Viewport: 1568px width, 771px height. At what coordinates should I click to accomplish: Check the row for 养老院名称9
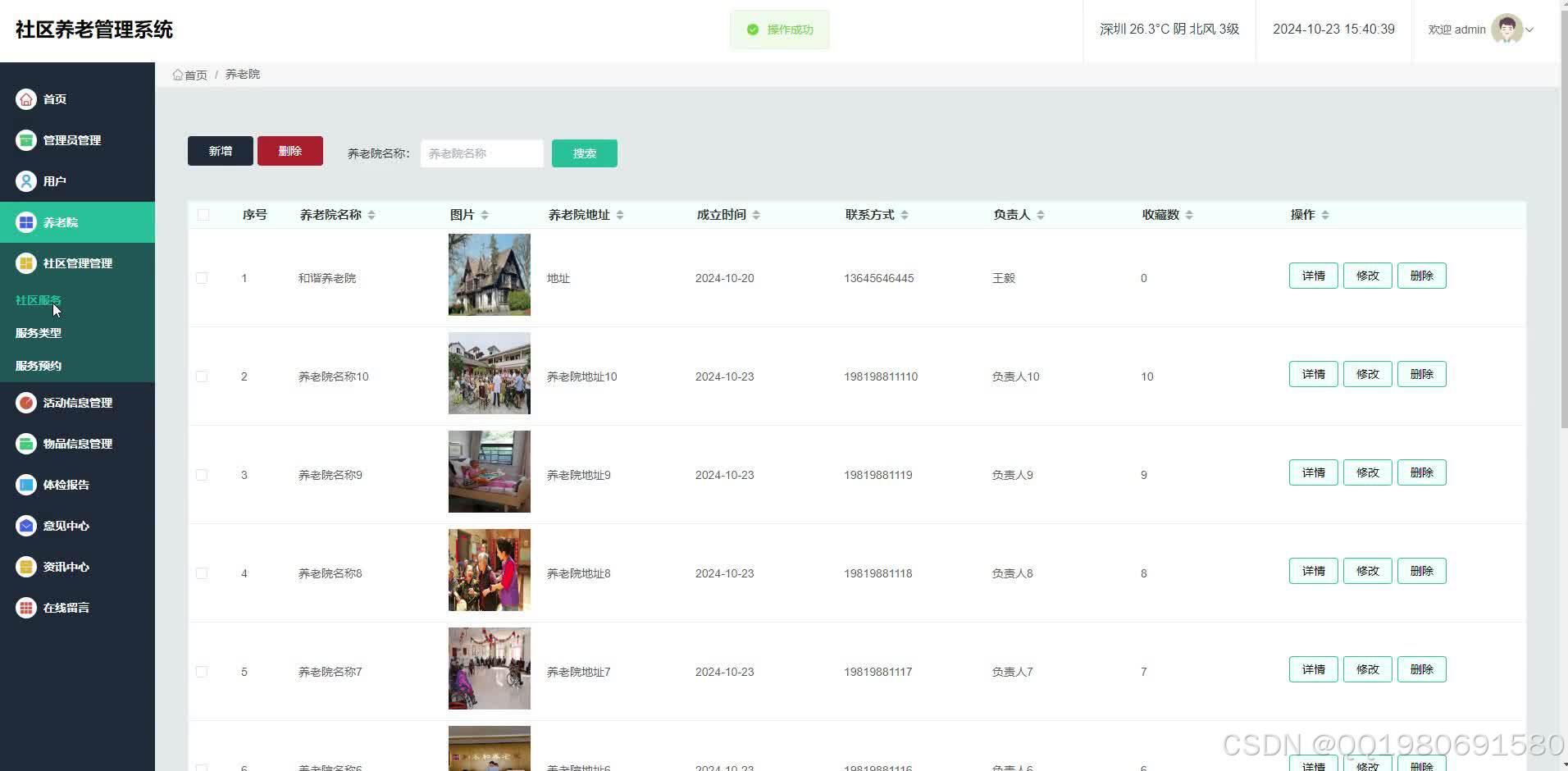point(202,475)
